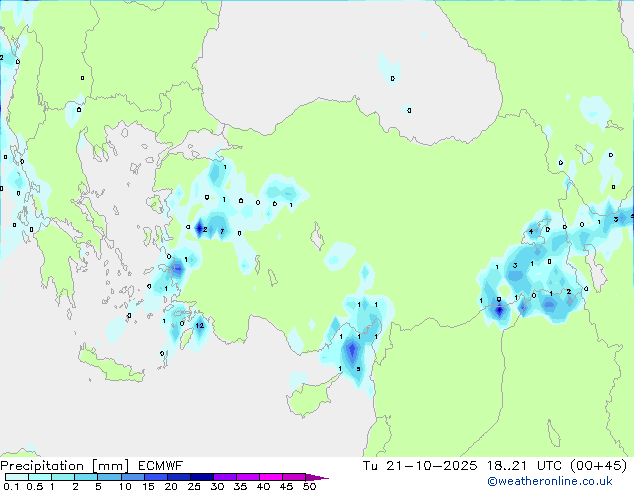Click the above-50 arrow at legend end
The height and width of the screenshot is (490, 634).
point(317,477)
